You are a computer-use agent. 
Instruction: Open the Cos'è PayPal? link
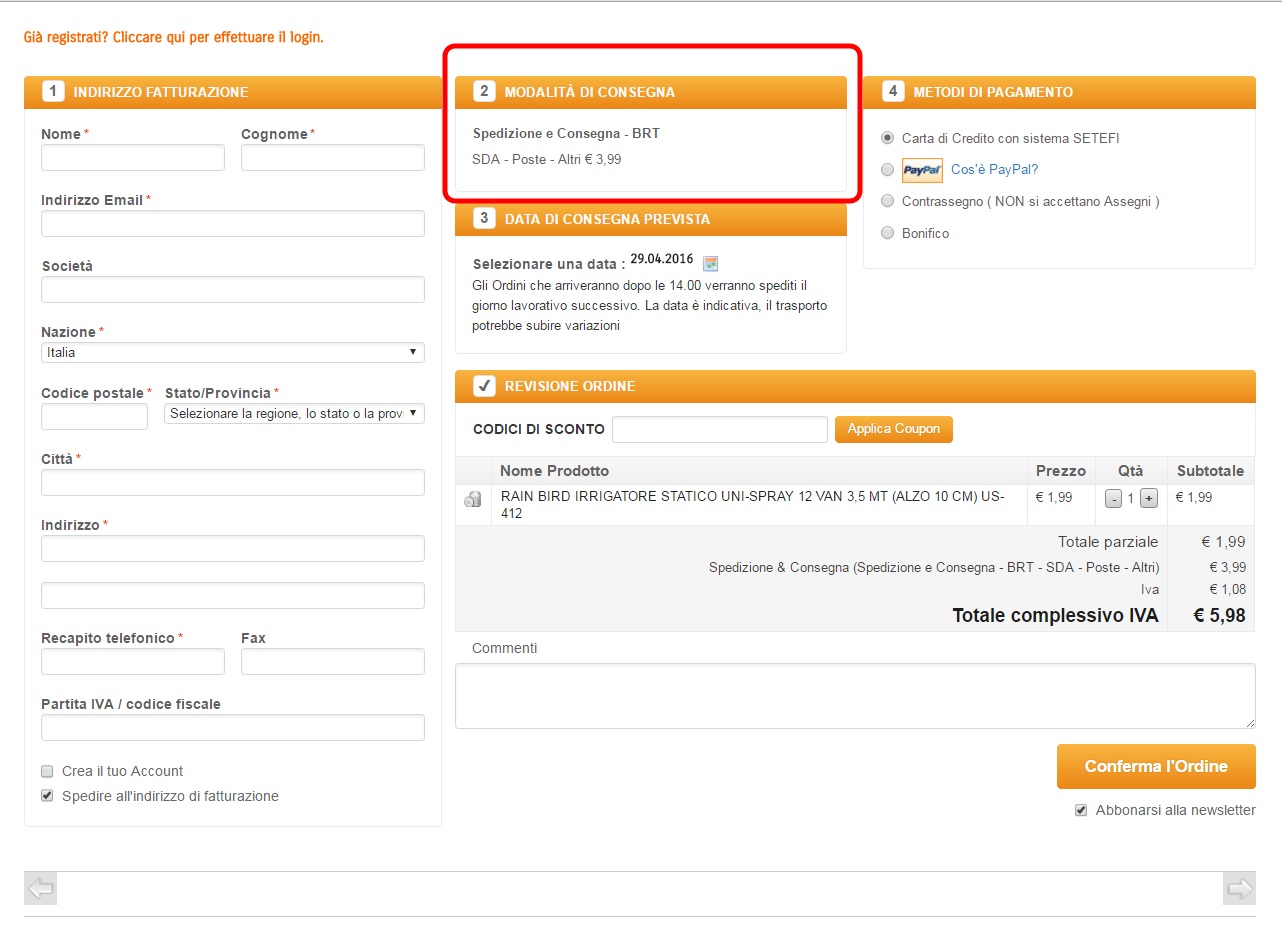994,170
